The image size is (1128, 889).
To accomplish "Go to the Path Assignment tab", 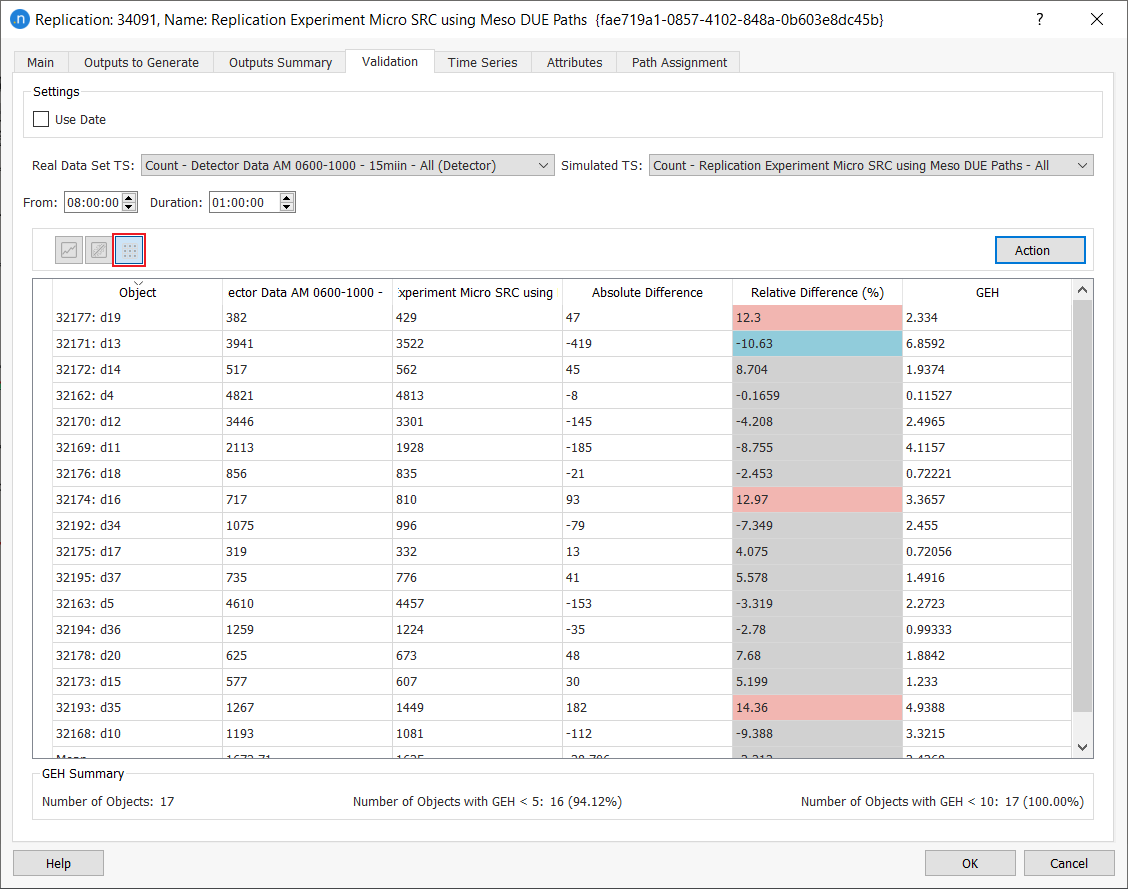I will pos(679,62).
